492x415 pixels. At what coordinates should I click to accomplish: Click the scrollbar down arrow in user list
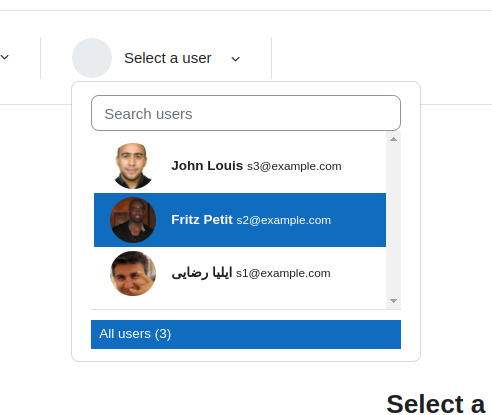(x=393, y=301)
